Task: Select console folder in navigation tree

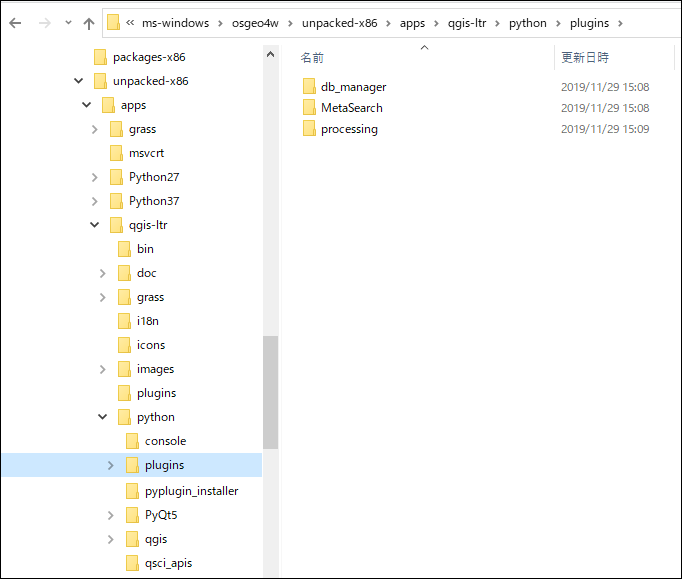Action: pyautogui.click(x=165, y=441)
